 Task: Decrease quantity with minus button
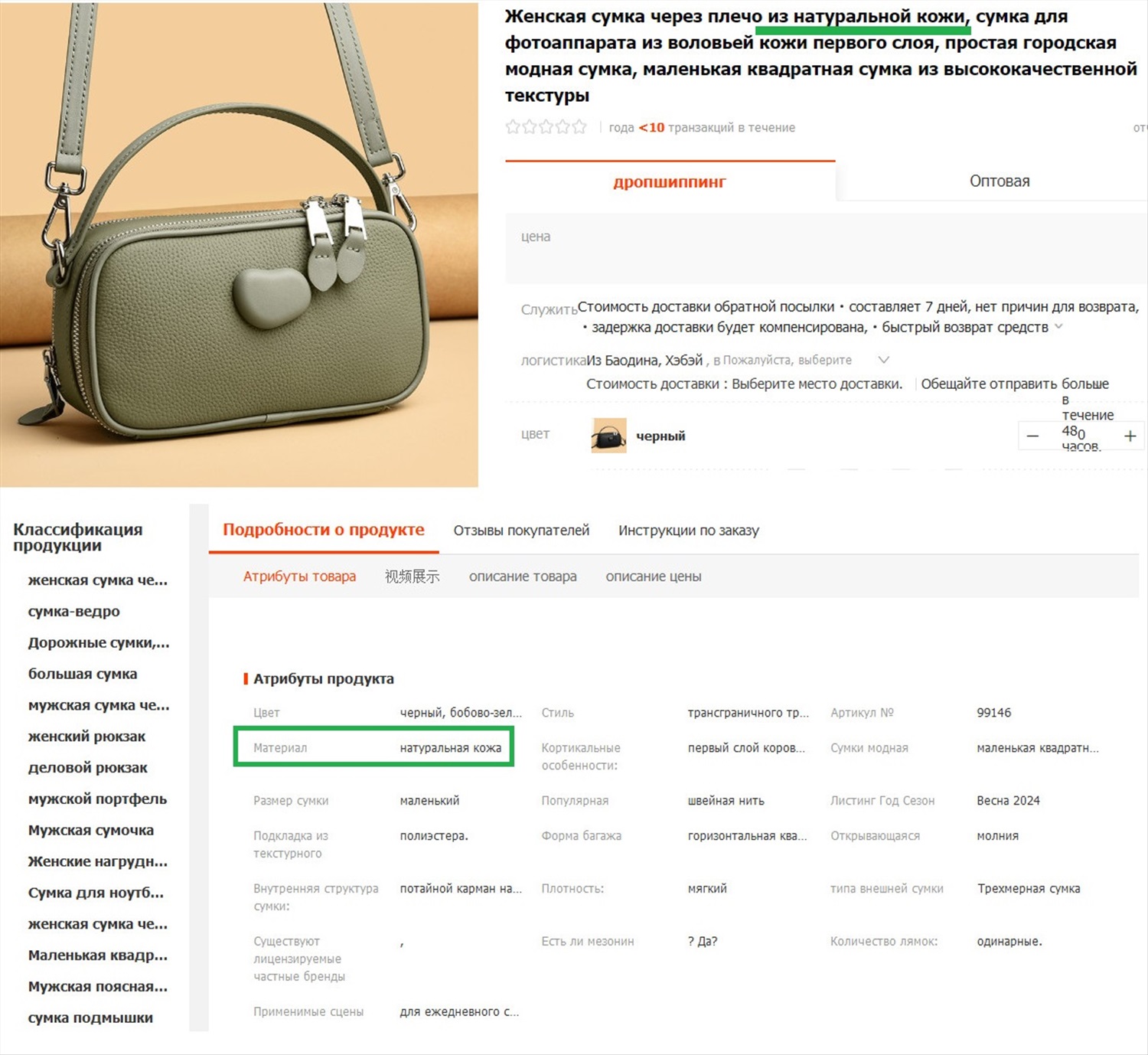coord(1032,436)
